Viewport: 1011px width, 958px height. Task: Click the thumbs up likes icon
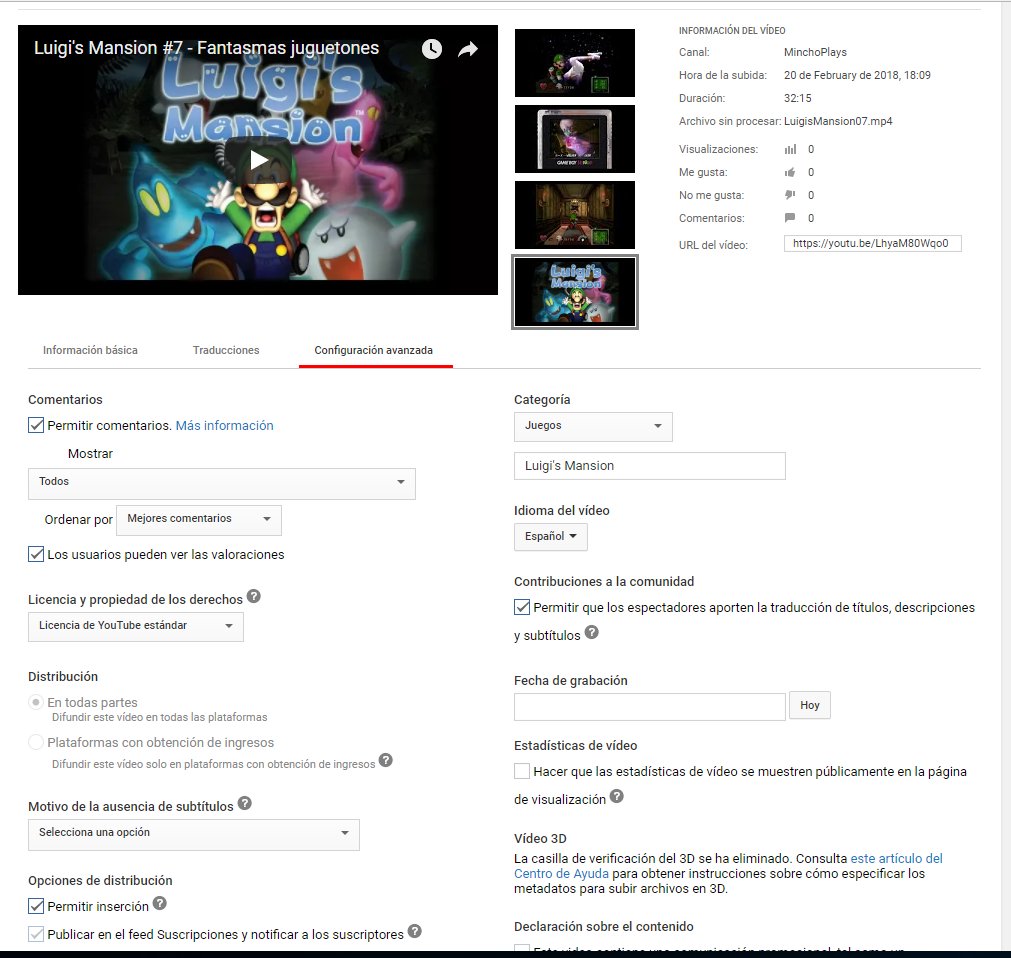[x=790, y=172]
